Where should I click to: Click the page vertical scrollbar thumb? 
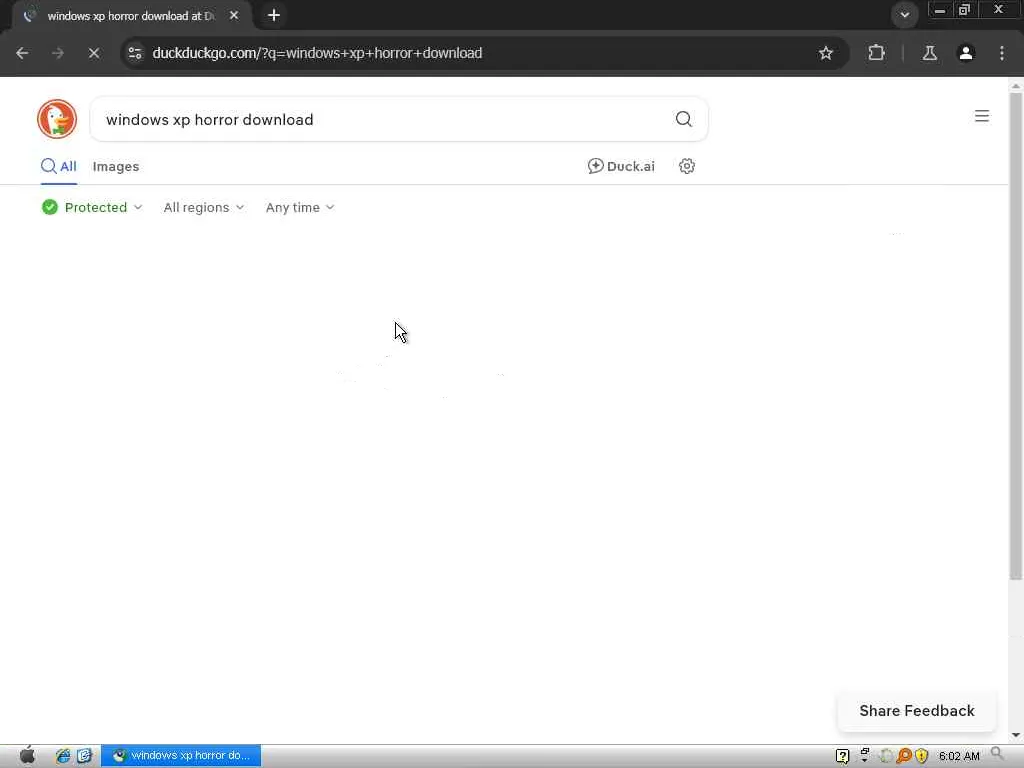pos(1016,336)
